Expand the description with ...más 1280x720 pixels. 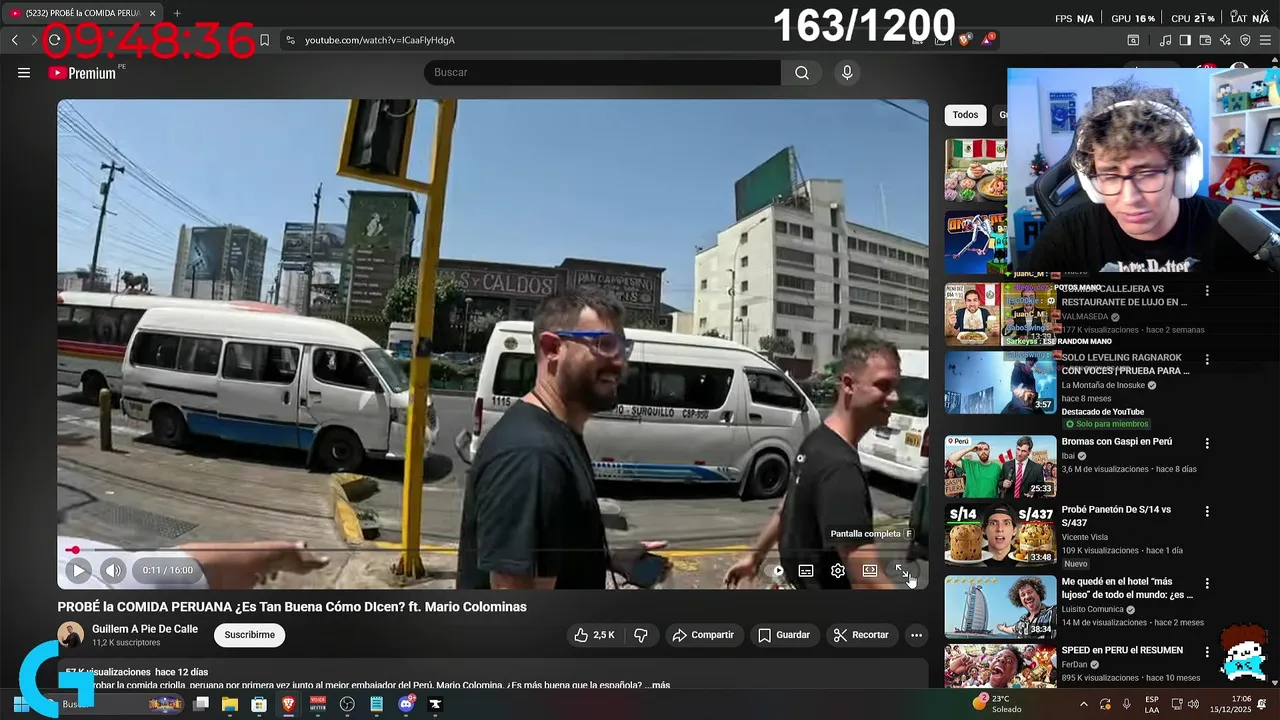coord(657,685)
